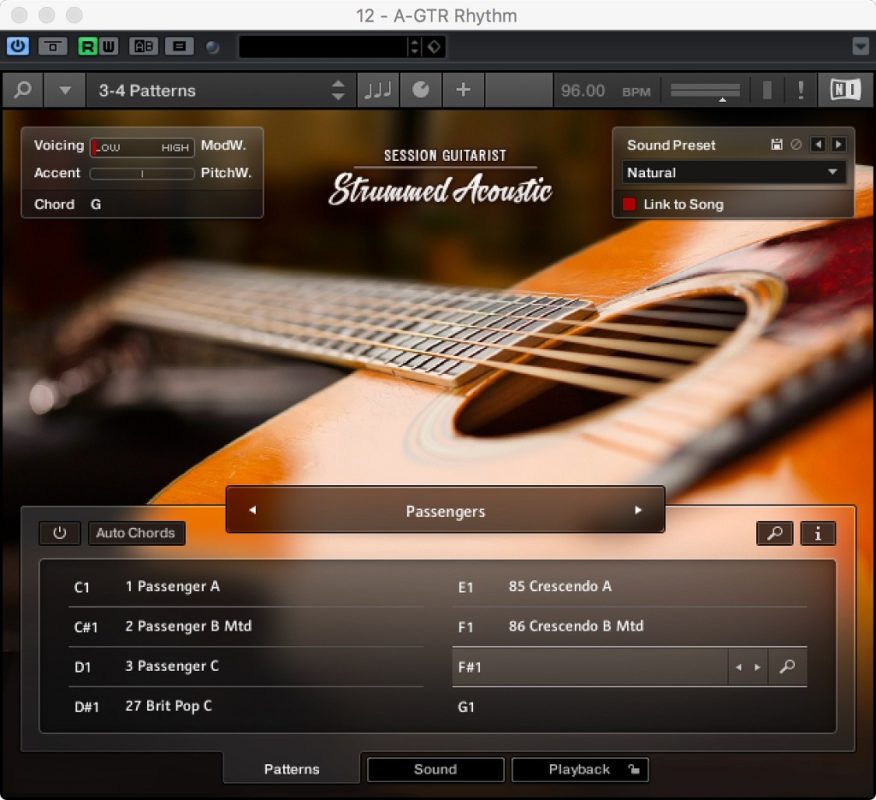Switch A/B comparison setting
Viewport: 876px width, 800px height.
144,46
